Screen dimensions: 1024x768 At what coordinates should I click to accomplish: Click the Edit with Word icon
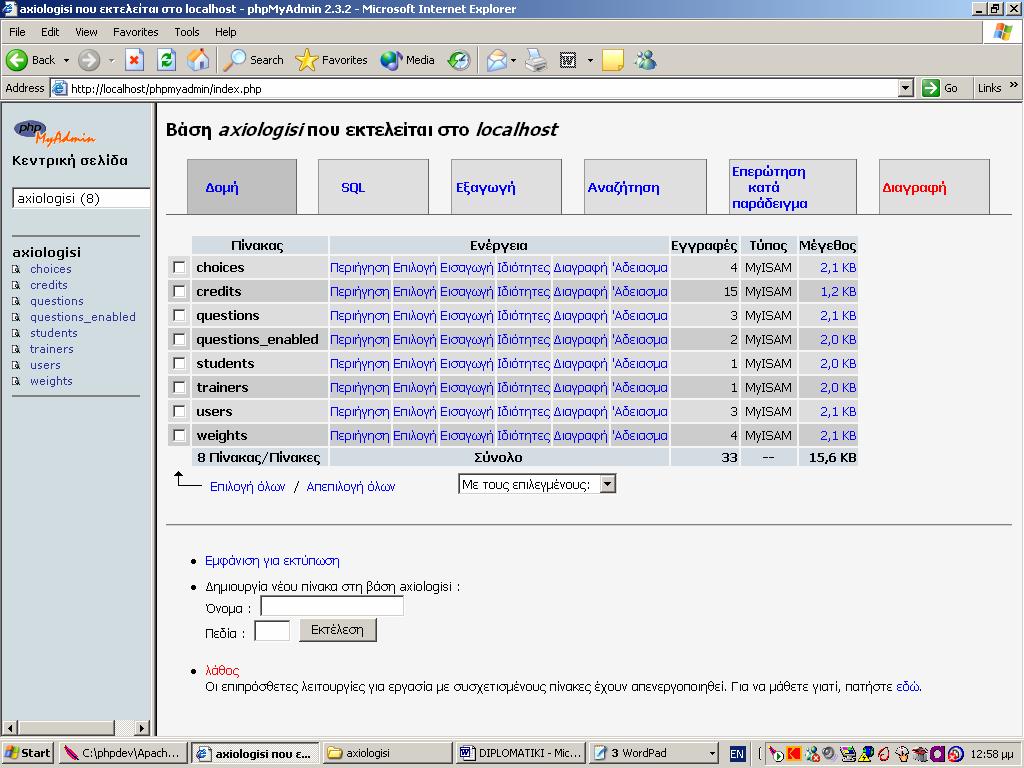coord(568,60)
